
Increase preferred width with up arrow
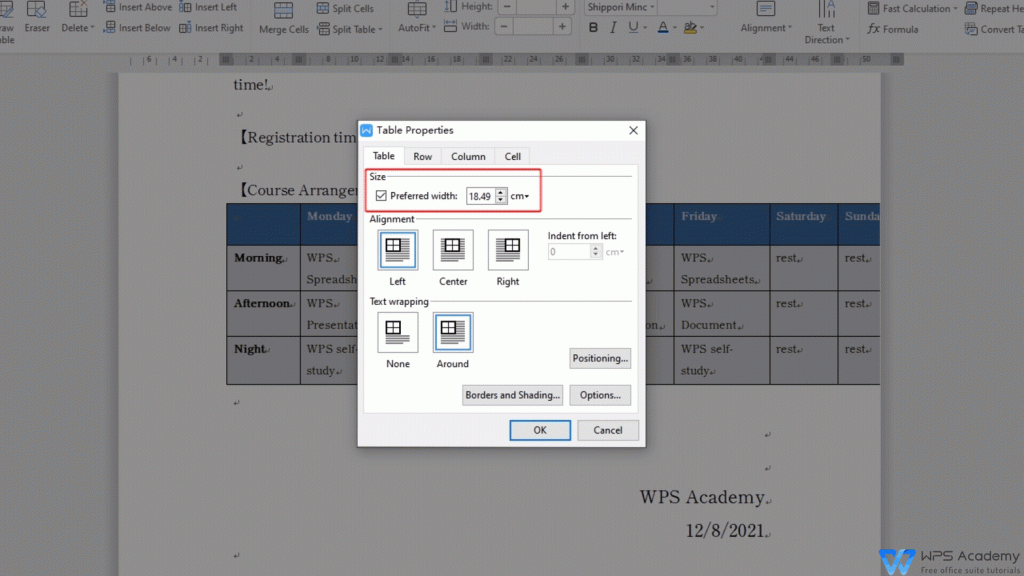click(501, 192)
